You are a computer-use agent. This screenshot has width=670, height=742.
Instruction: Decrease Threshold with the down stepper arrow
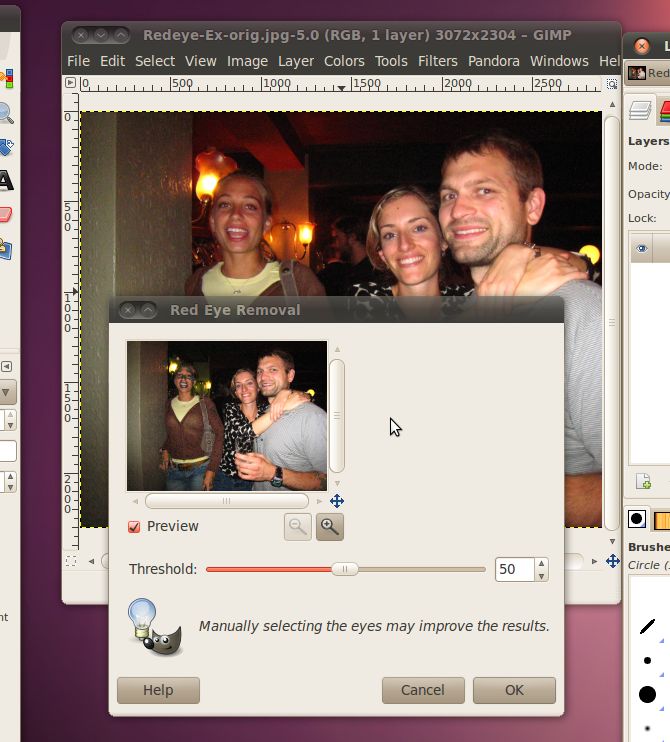(541, 575)
